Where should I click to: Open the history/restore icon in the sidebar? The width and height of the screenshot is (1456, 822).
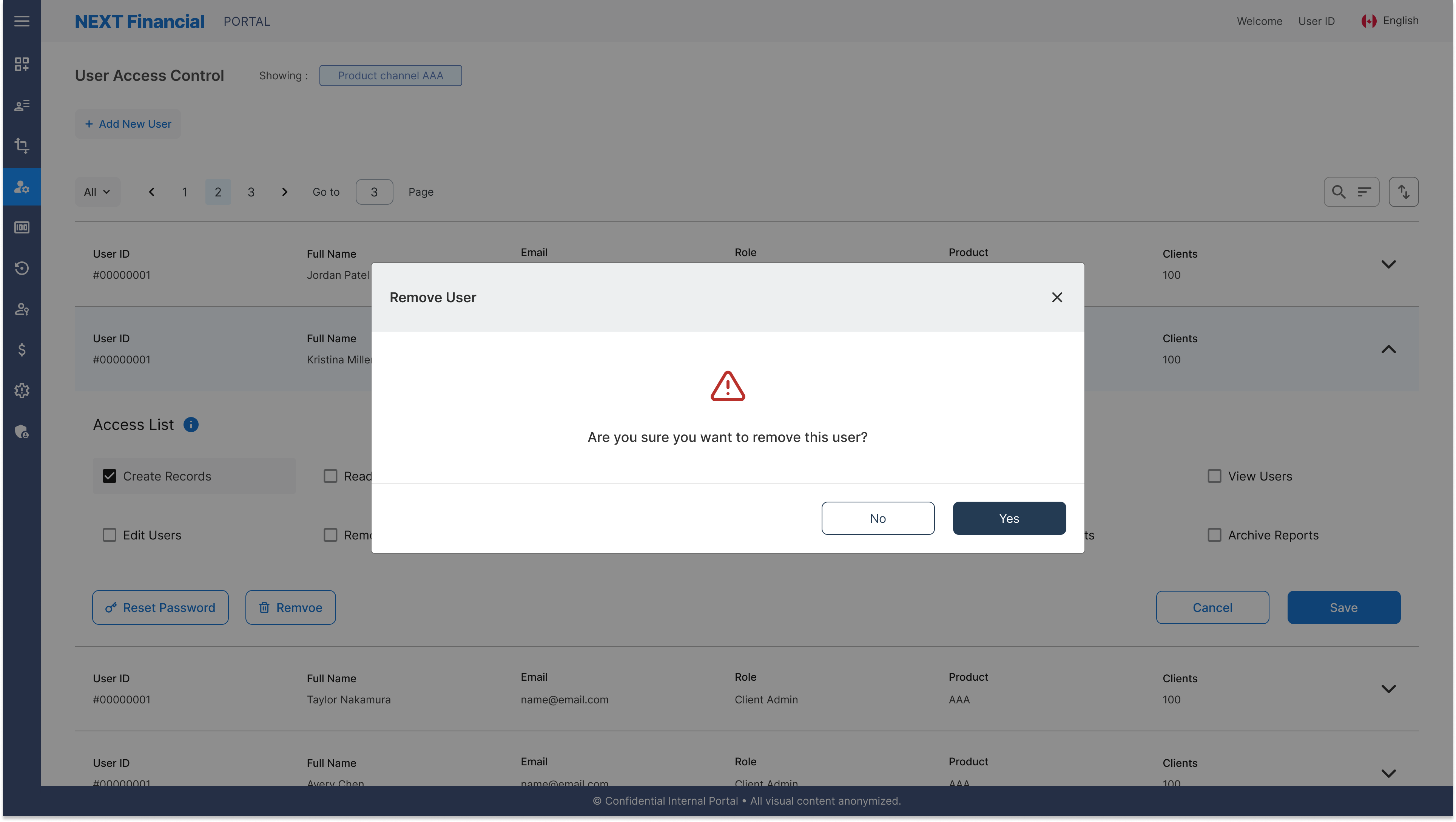(x=22, y=269)
